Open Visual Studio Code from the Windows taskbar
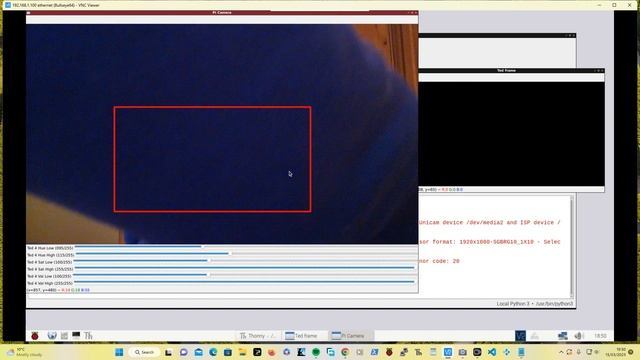 tap(492, 352)
